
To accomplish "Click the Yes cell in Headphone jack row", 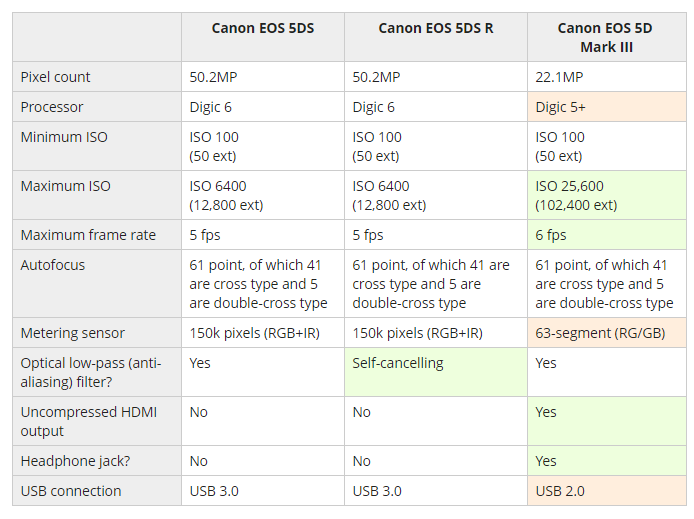I will coord(607,461).
